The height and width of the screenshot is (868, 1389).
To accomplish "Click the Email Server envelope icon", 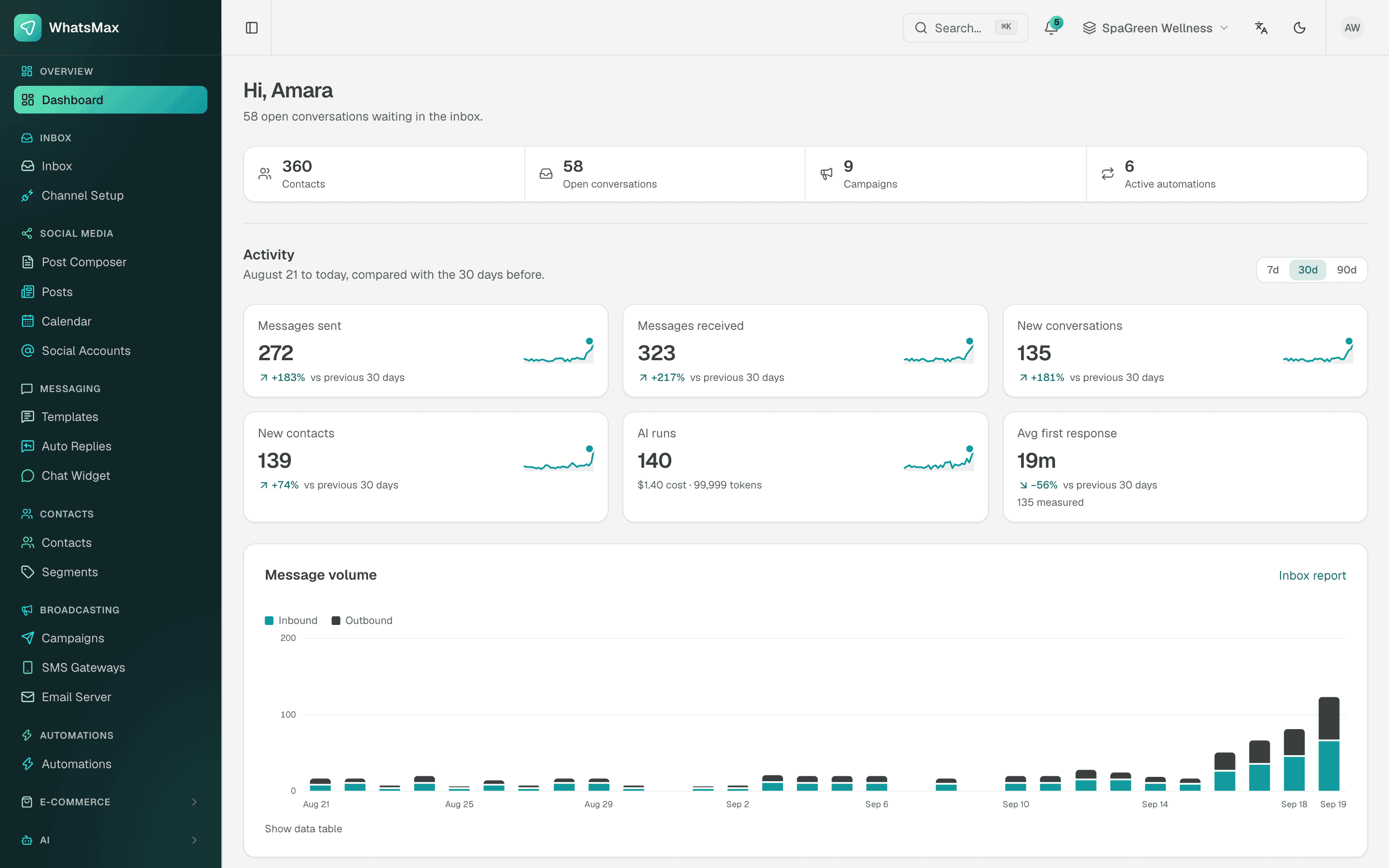I will click(27, 697).
